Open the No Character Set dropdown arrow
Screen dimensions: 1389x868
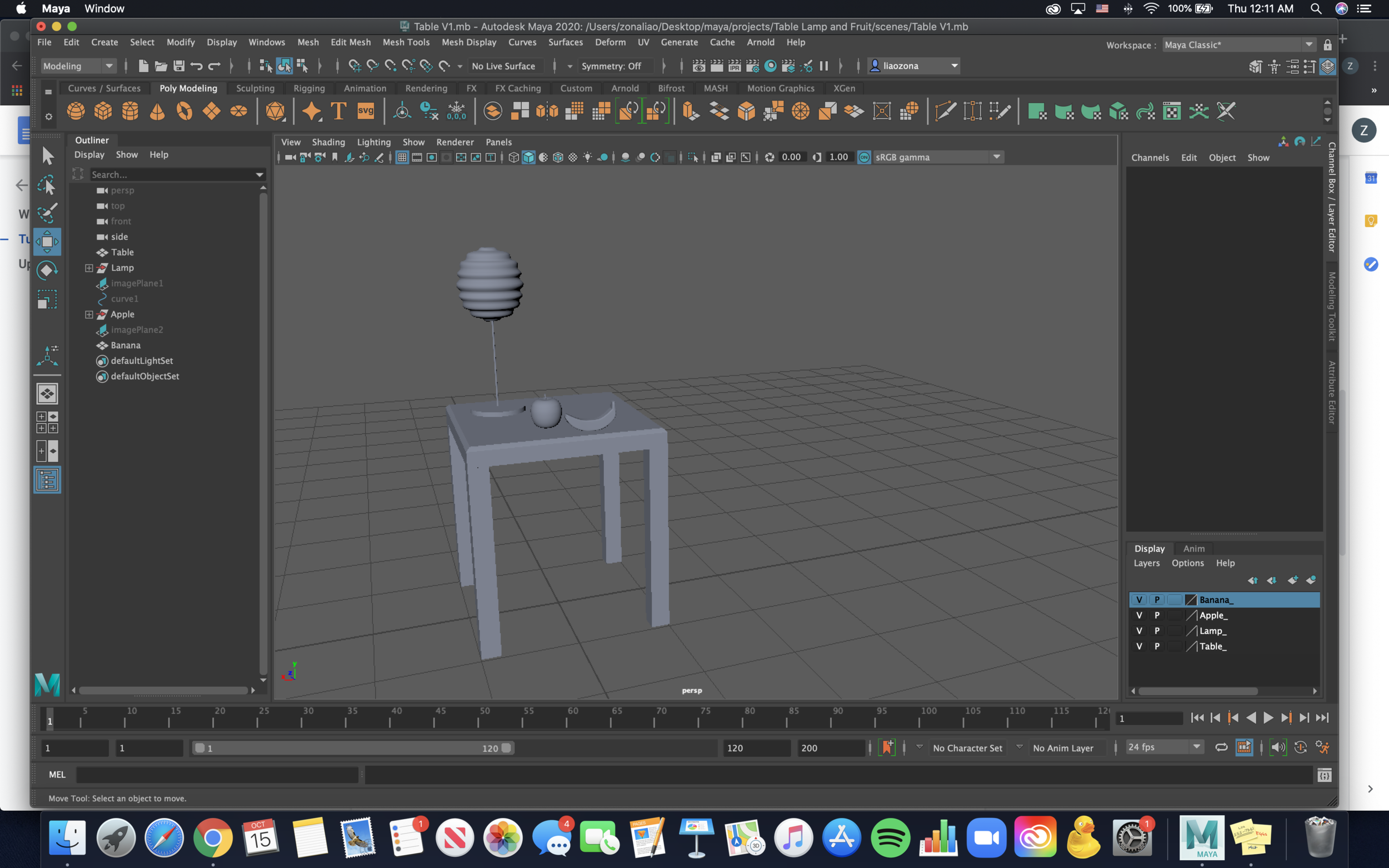[x=920, y=747]
